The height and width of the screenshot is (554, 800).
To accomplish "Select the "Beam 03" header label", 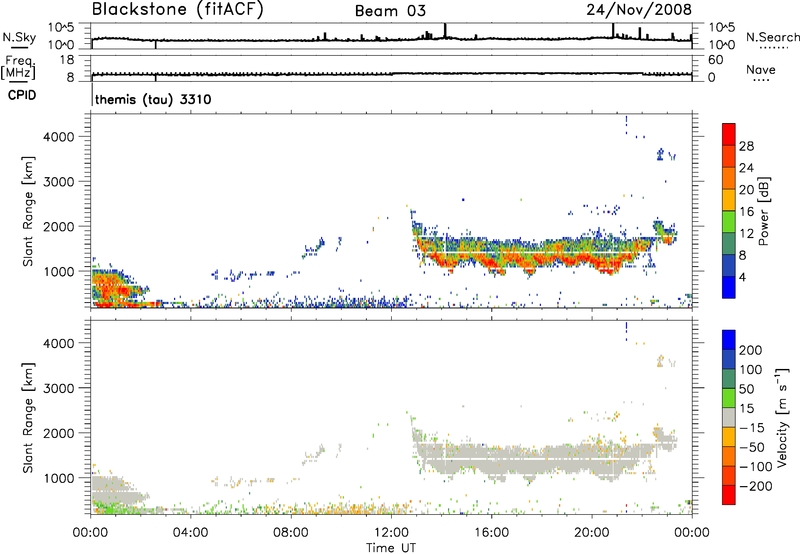I will (x=390, y=11).
